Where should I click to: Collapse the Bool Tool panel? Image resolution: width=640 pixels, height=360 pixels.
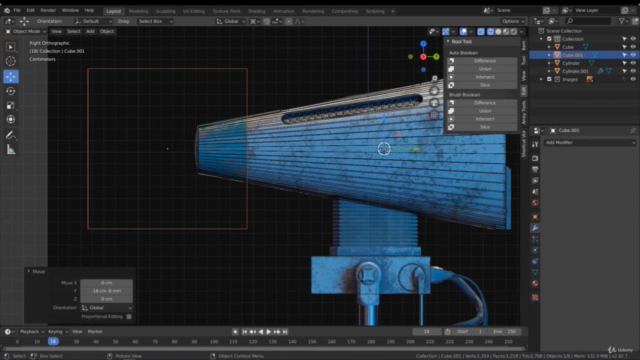pyautogui.click(x=448, y=41)
